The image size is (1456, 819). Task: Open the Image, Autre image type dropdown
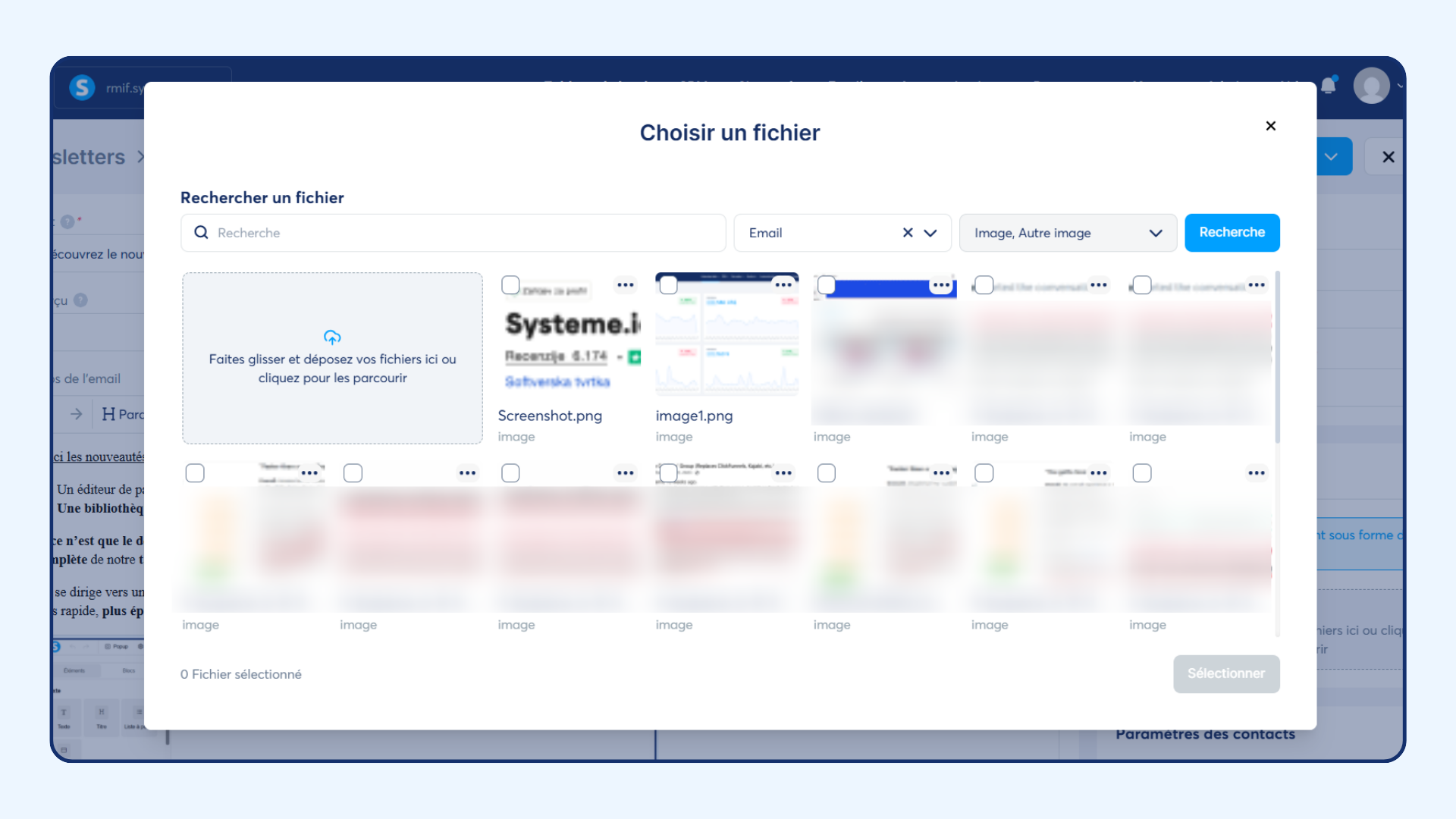(x=1067, y=233)
